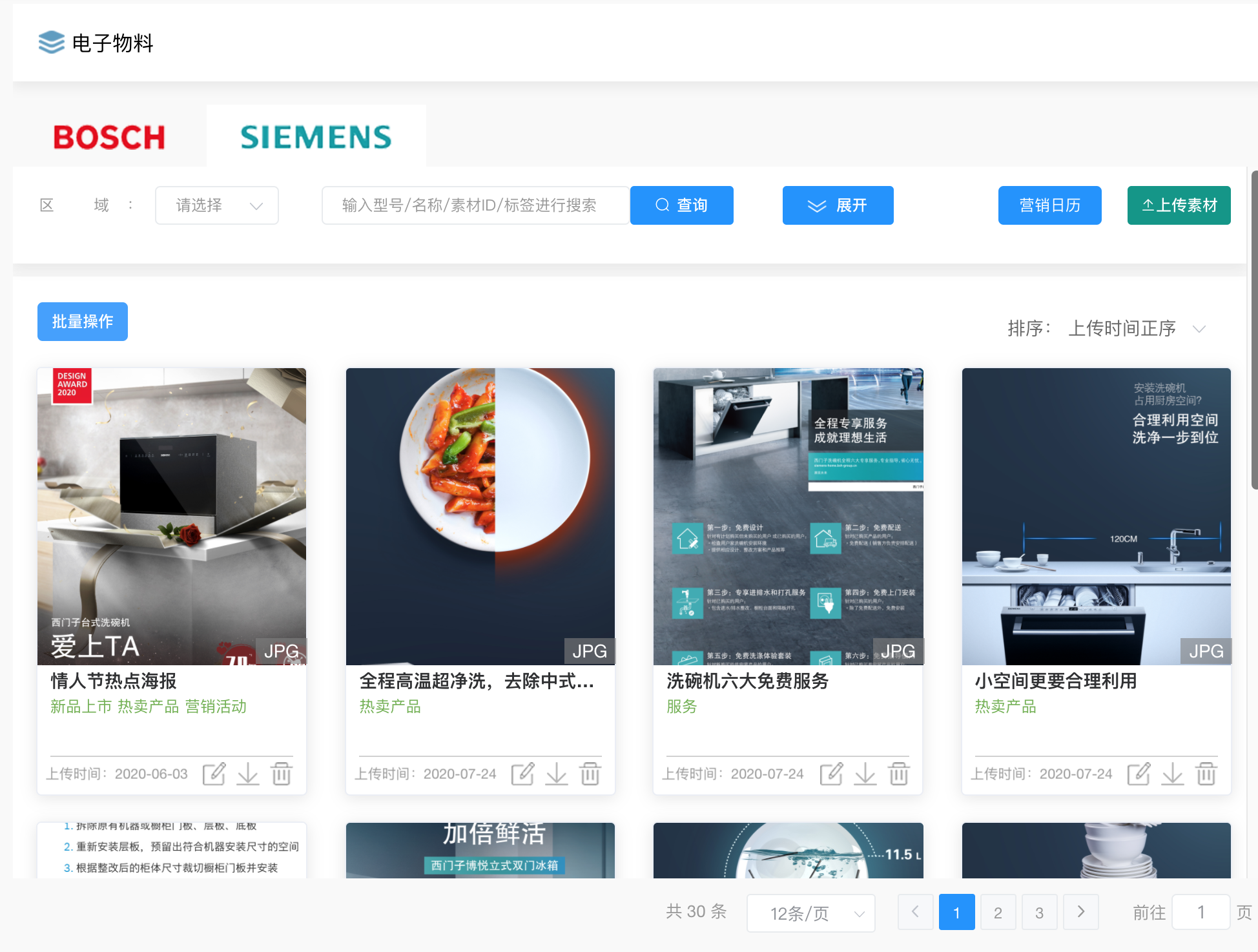Change the 12条/页 page size dropdown
The image size is (1258, 952).
pyautogui.click(x=811, y=913)
